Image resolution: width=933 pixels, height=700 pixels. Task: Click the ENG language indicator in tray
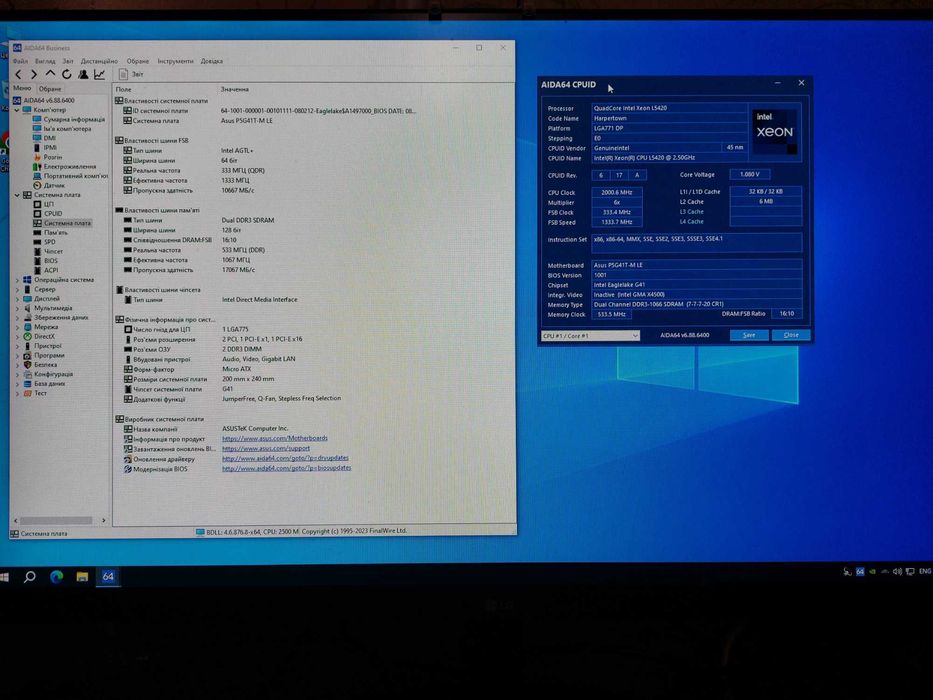[x=925, y=571]
